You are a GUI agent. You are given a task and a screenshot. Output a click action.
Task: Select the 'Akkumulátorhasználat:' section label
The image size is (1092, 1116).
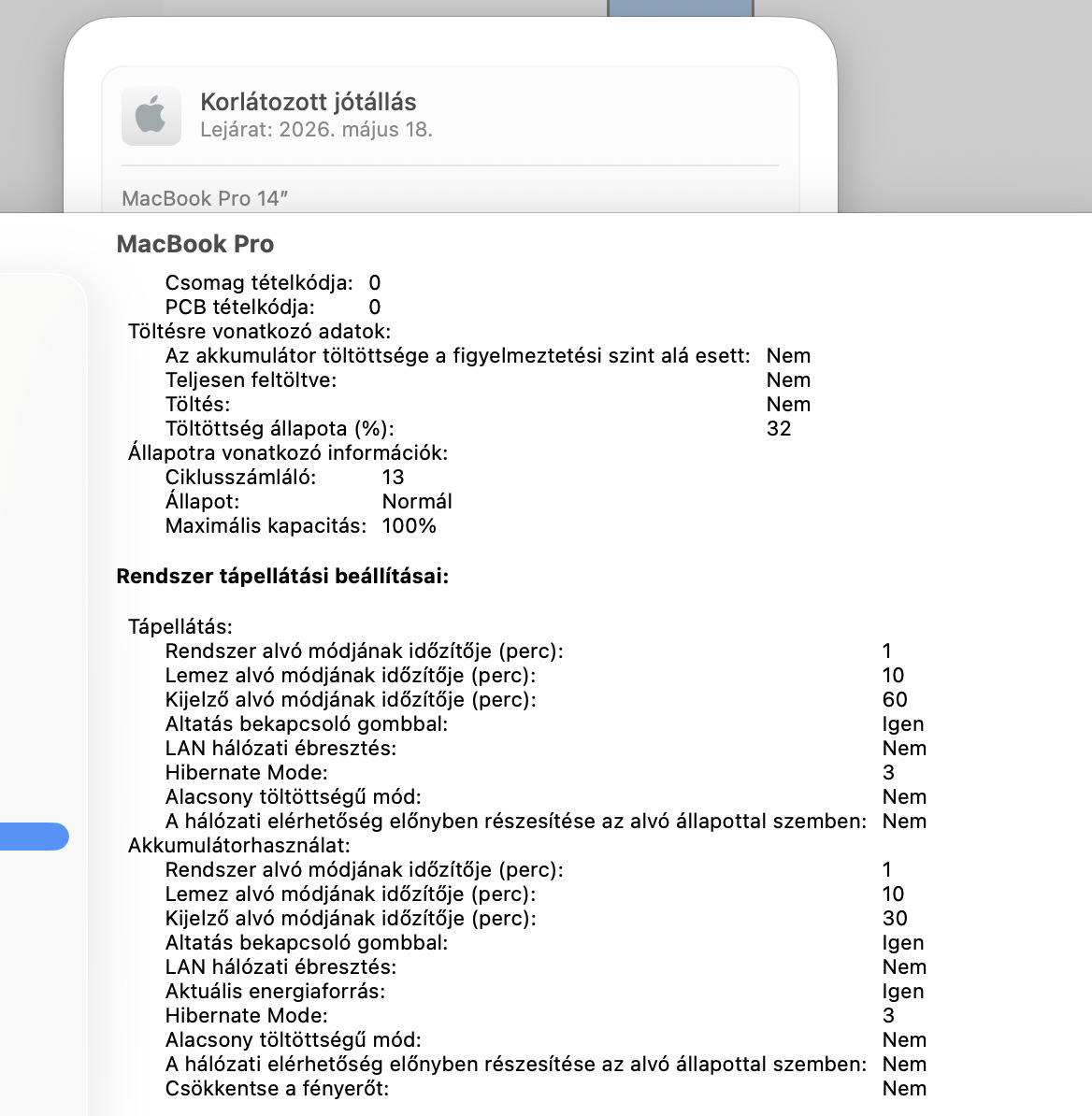point(239,845)
